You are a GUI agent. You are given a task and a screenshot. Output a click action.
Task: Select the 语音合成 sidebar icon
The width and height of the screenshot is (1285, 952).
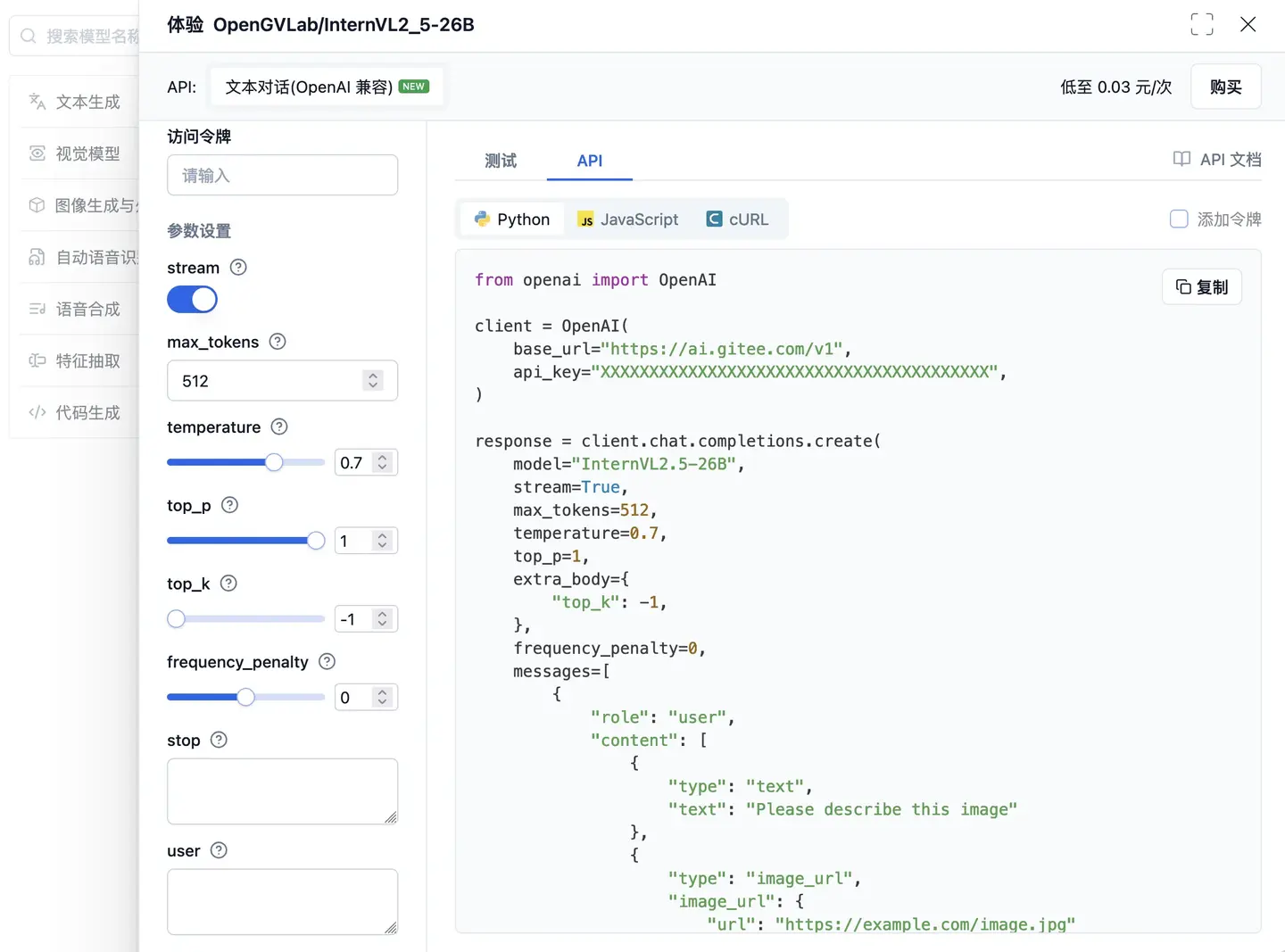coord(37,309)
